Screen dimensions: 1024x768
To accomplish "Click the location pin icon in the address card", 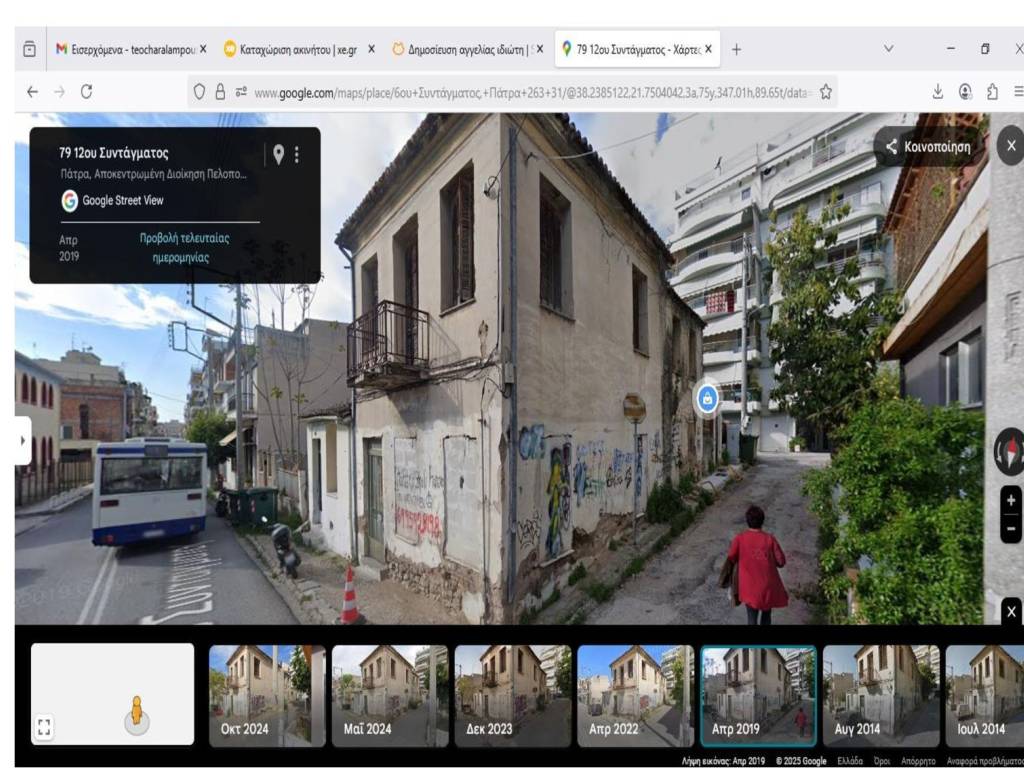I will pos(278,154).
